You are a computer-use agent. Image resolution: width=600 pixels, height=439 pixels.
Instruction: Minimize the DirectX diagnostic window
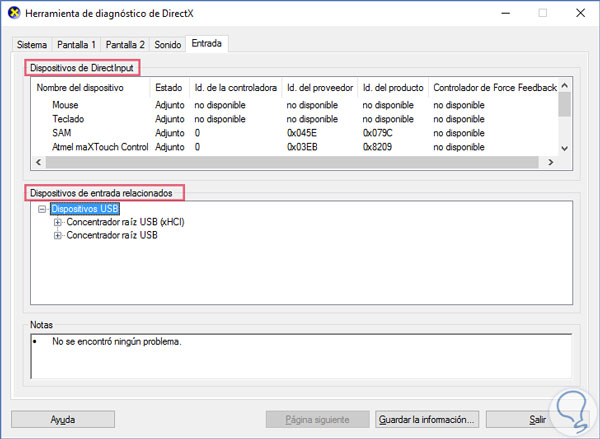[x=505, y=13]
